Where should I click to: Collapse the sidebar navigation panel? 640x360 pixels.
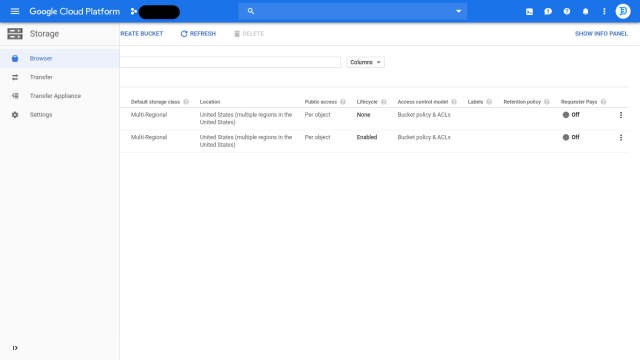[x=15, y=348]
